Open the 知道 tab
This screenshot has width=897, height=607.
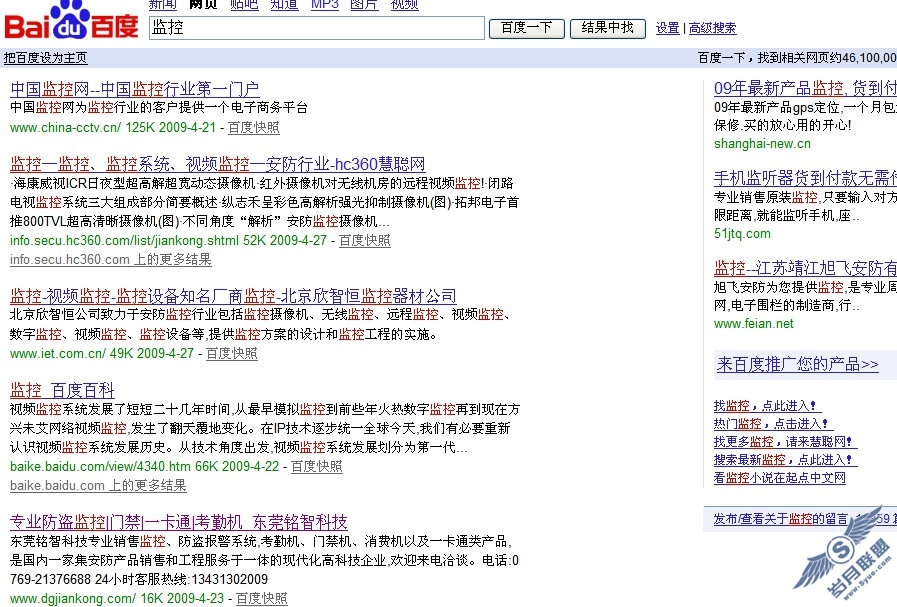(x=284, y=5)
